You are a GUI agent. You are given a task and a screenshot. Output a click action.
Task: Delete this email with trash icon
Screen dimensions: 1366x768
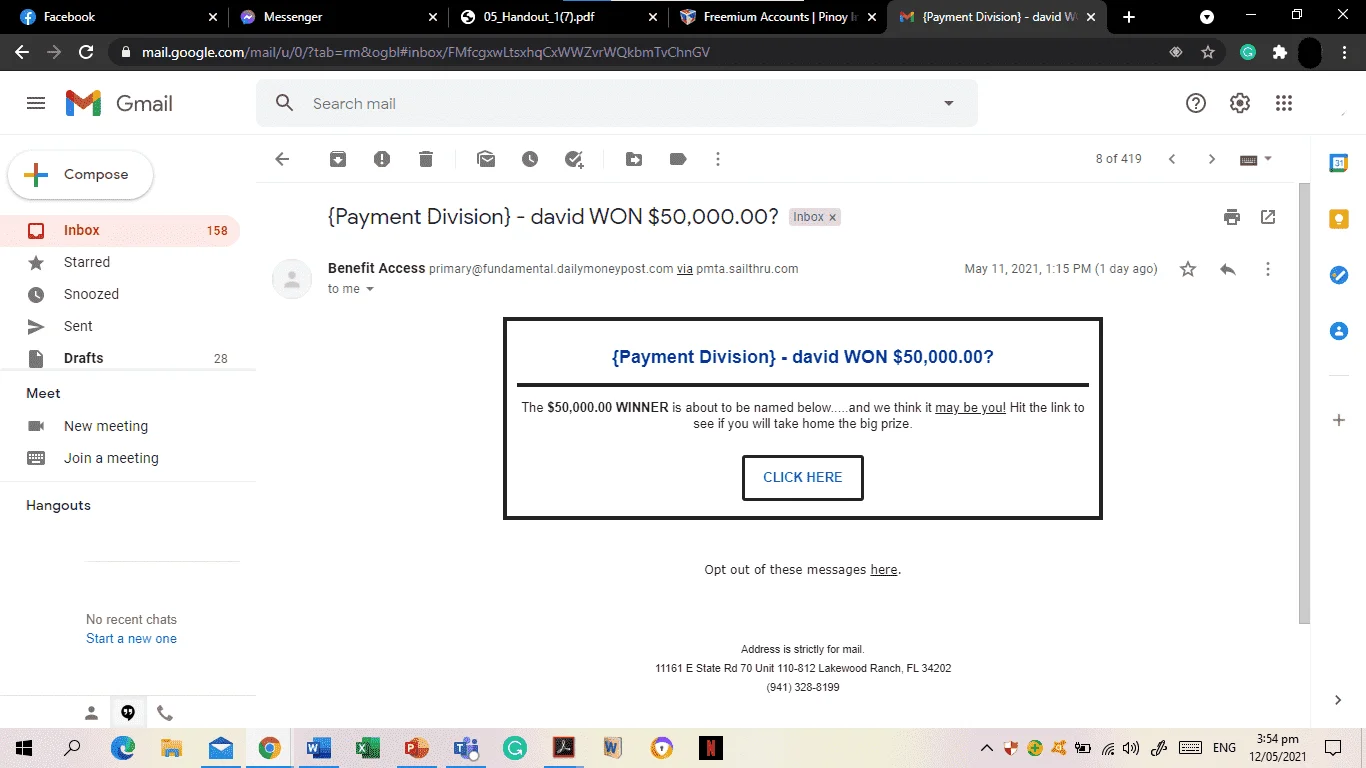coord(426,159)
